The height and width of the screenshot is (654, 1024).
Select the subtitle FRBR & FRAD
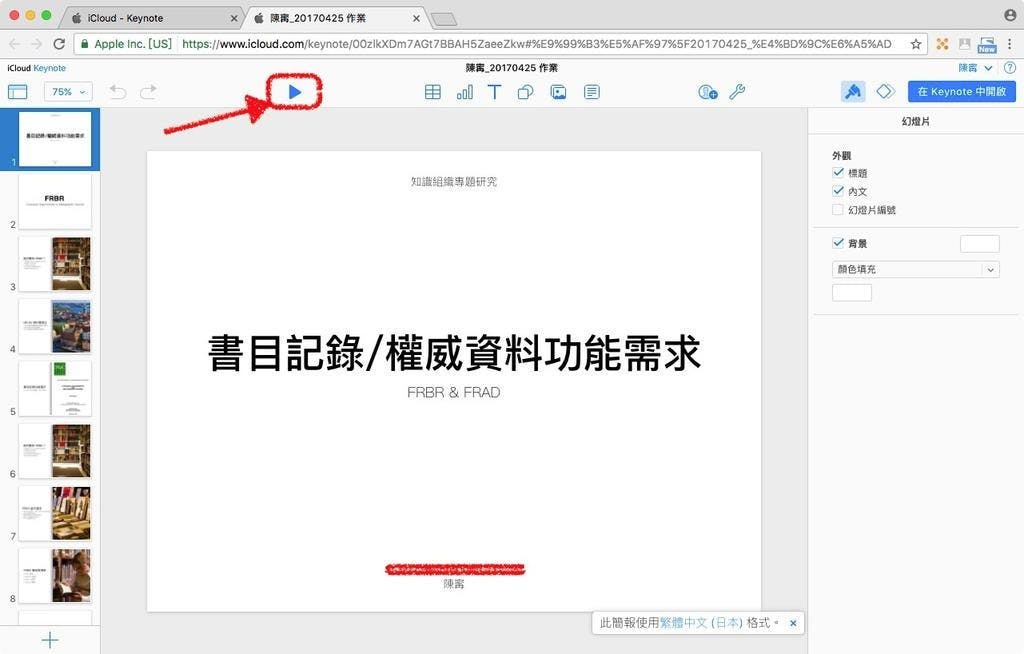(454, 392)
